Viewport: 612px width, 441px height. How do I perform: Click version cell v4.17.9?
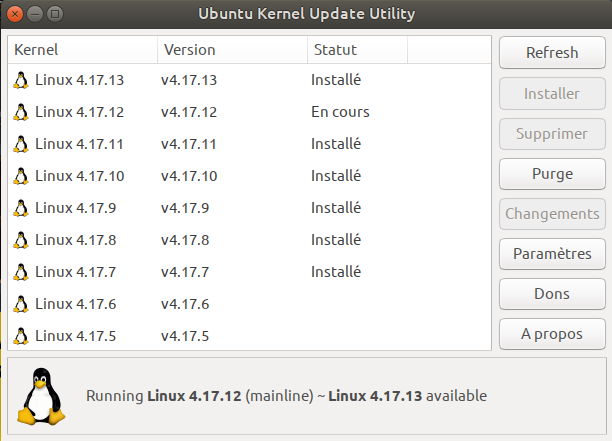tap(185, 208)
